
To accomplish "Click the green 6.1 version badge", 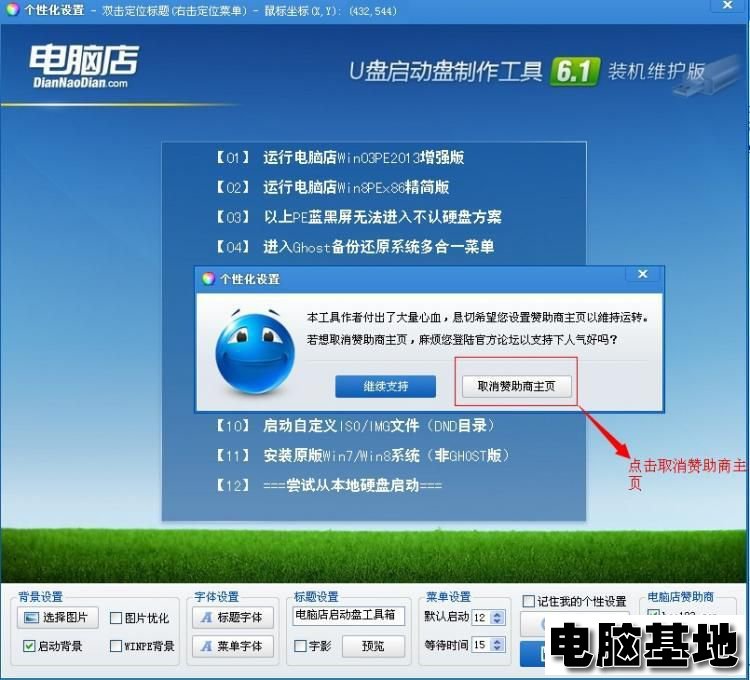I will pyautogui.click(x=574, y=72).
